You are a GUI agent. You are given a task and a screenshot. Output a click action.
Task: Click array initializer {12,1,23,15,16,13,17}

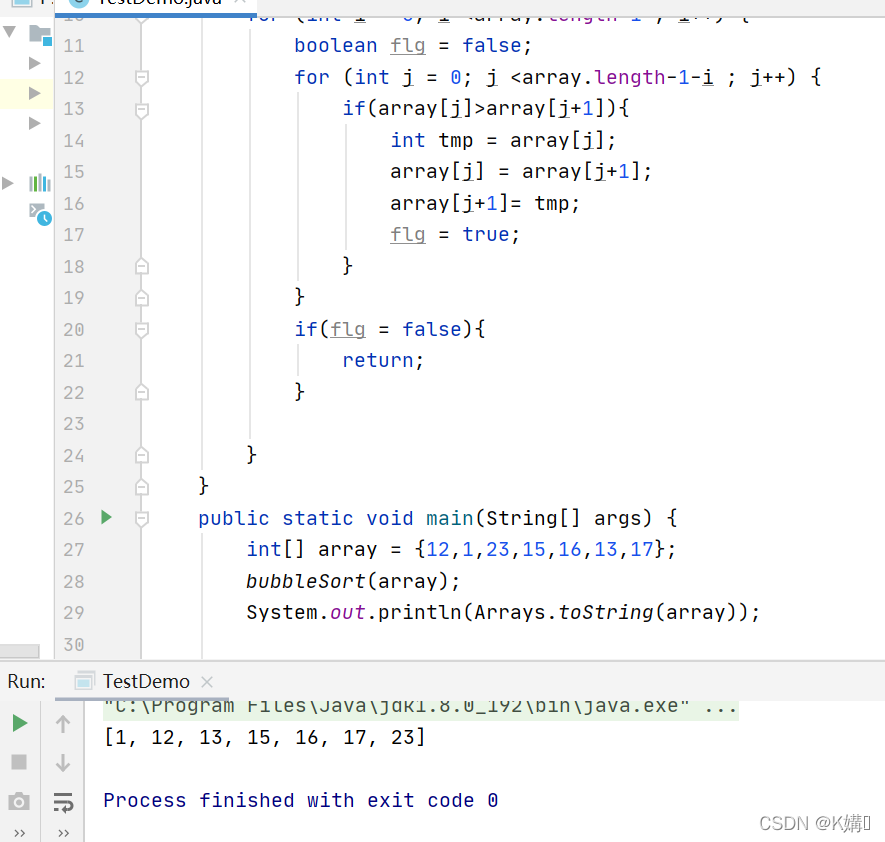coord(540,550)
